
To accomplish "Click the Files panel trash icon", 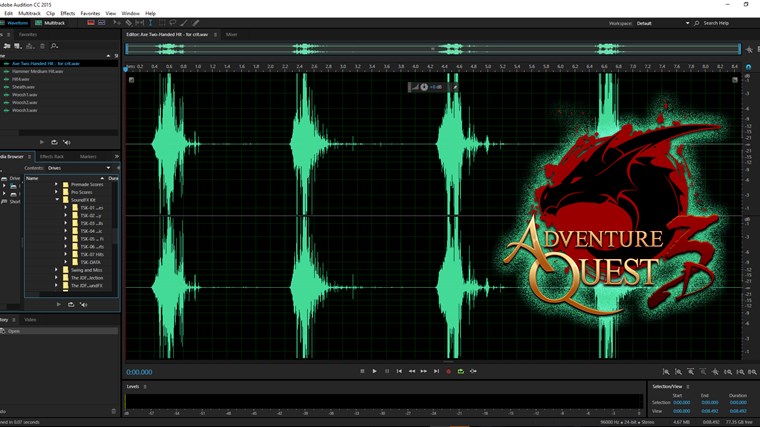I will [42, 46].
